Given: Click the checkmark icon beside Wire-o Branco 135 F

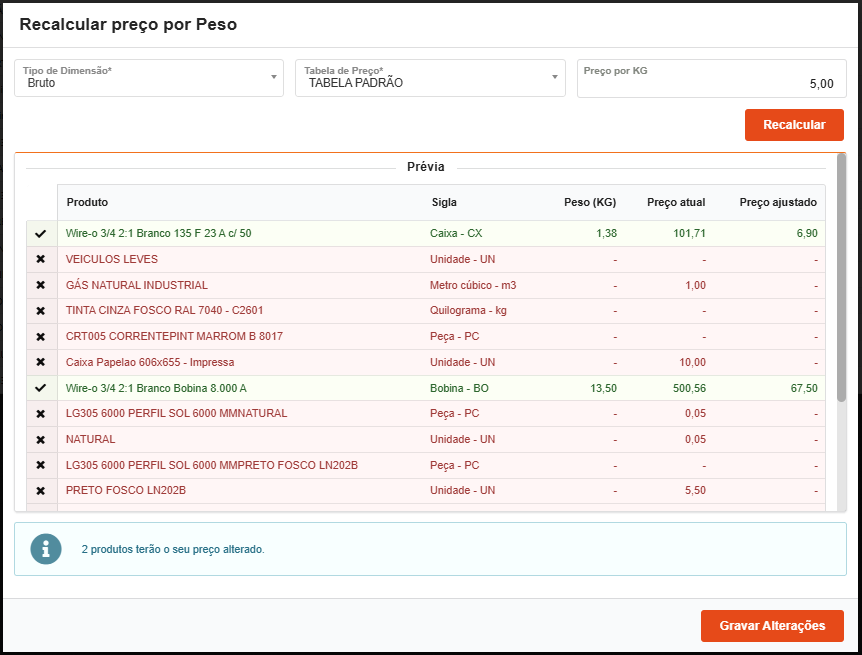Looking at the screenshot, I should tap(41, 234).
